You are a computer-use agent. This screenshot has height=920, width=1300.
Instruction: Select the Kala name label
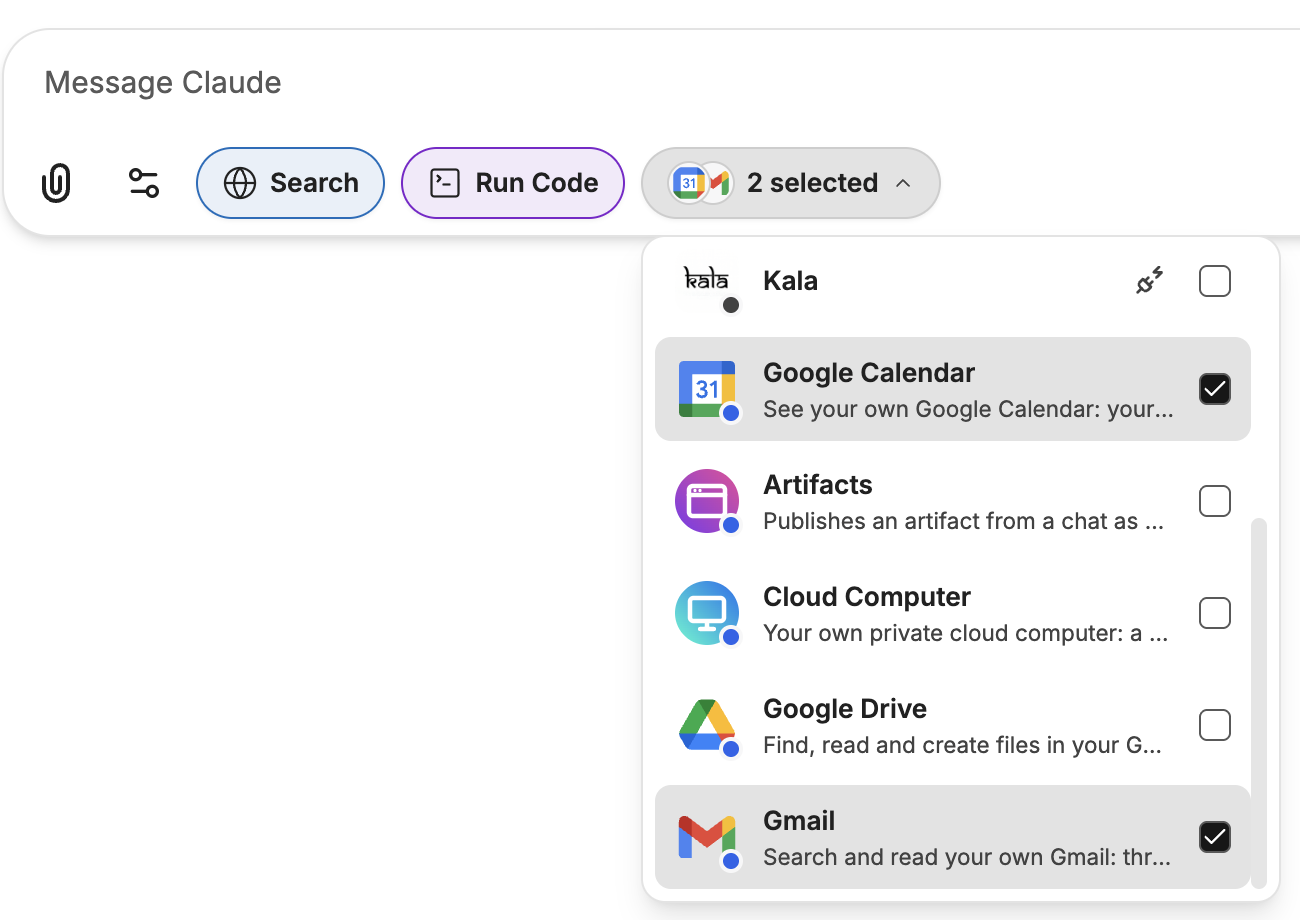[790, 281]
